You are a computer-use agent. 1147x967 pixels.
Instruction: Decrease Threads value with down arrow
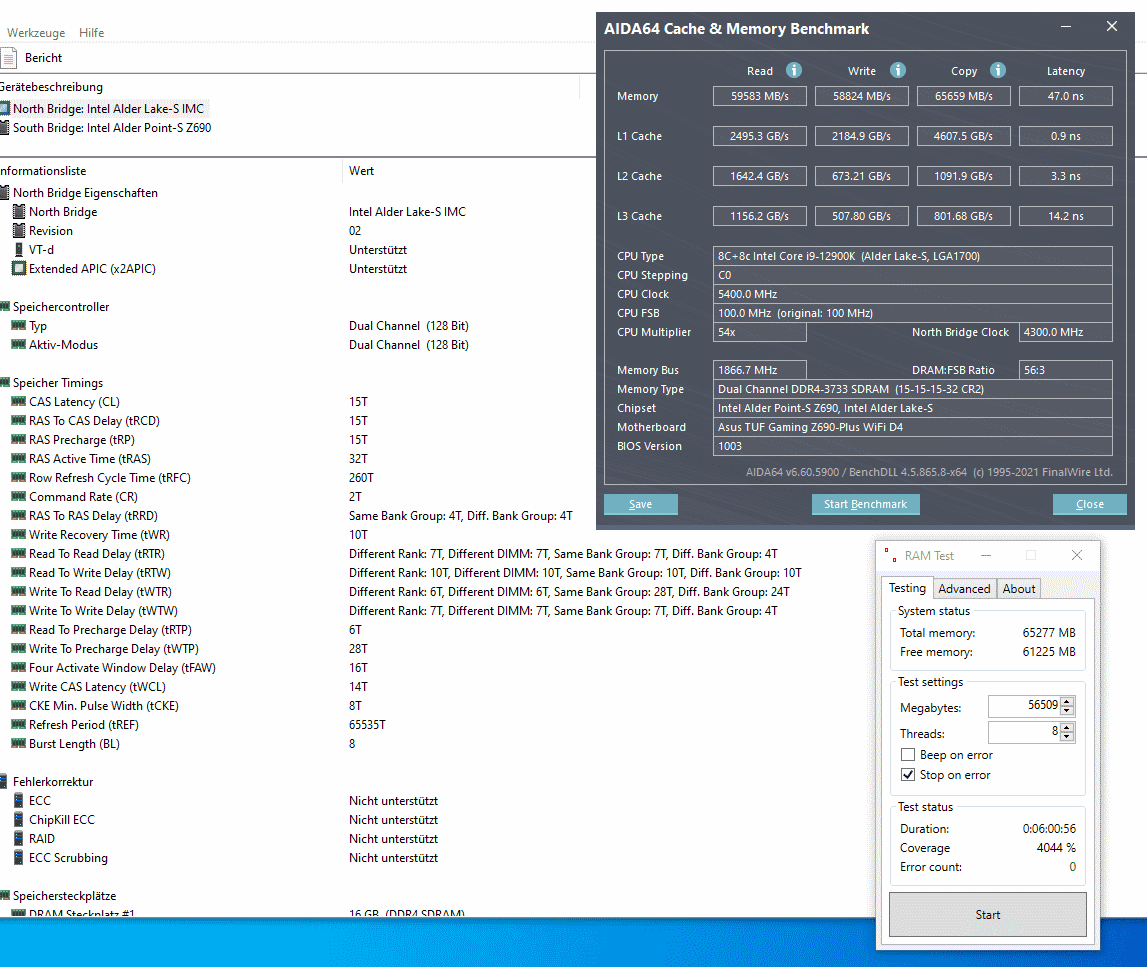[1067, 736]
